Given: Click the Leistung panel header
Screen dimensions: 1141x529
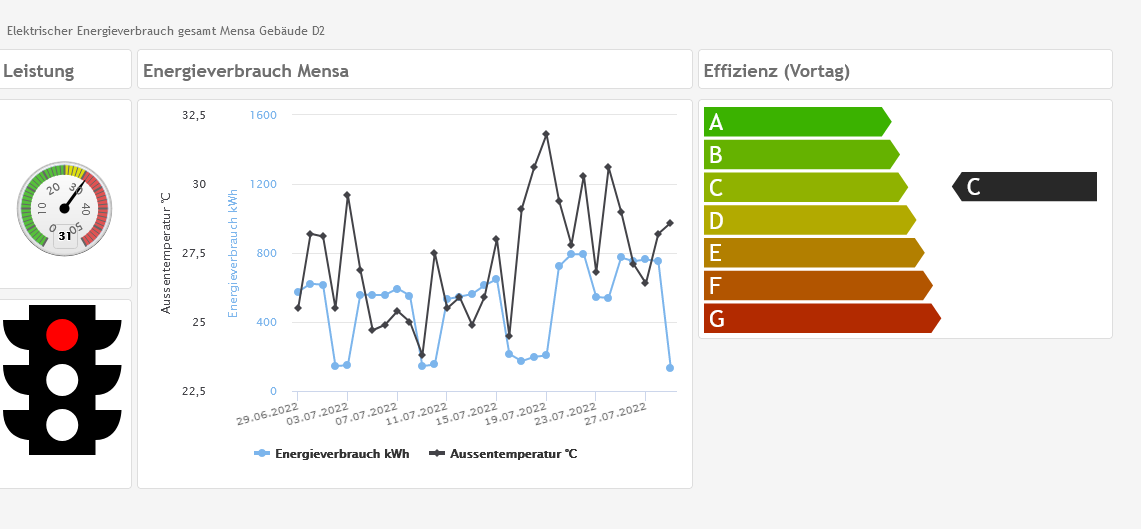Looking at the screenshot, I should (x=39, y=71).
